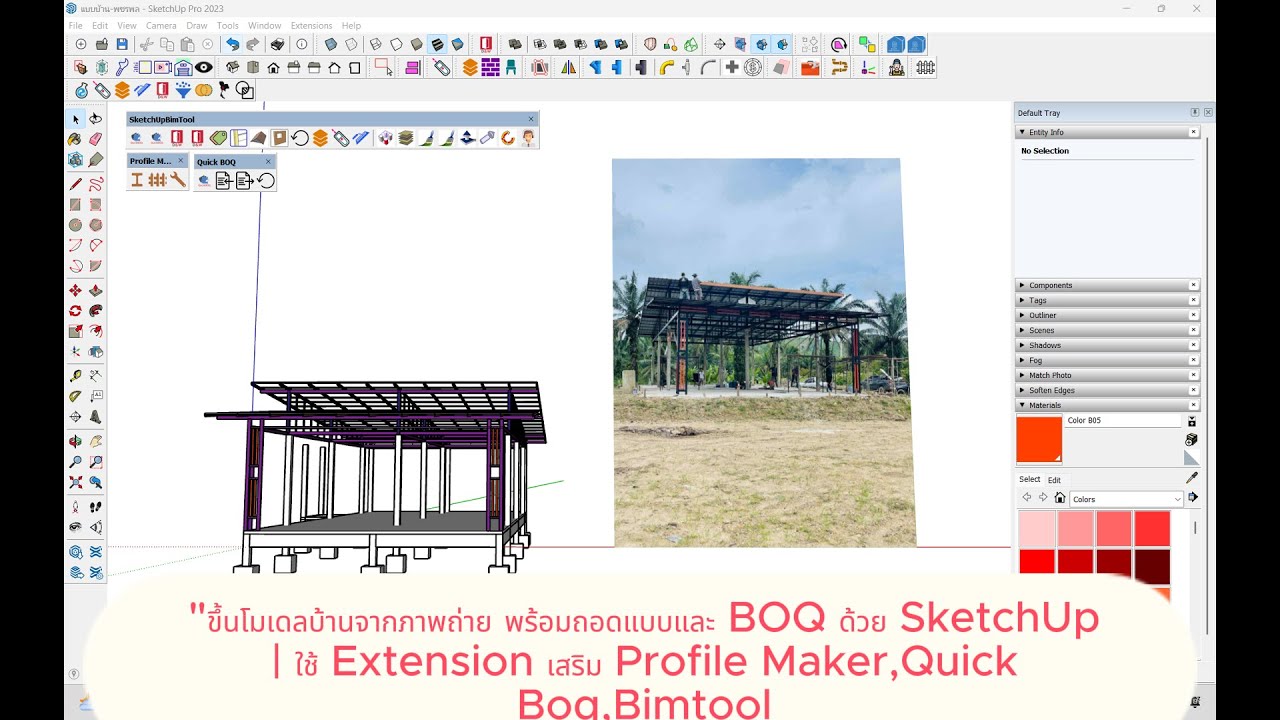Toggle Wireframe style icon
1280x720 pixels.
click(374, 44)
